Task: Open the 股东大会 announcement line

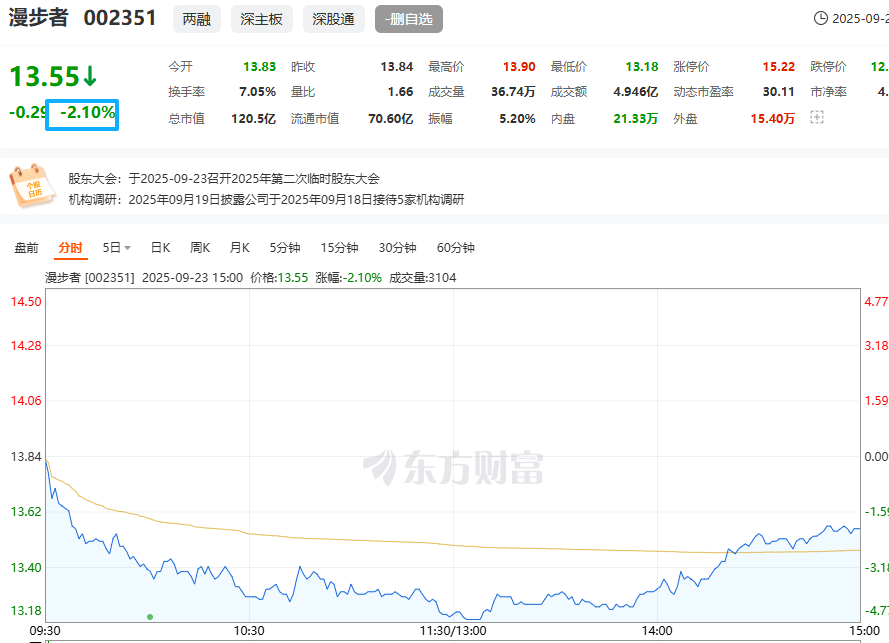Action: (224, 179)
